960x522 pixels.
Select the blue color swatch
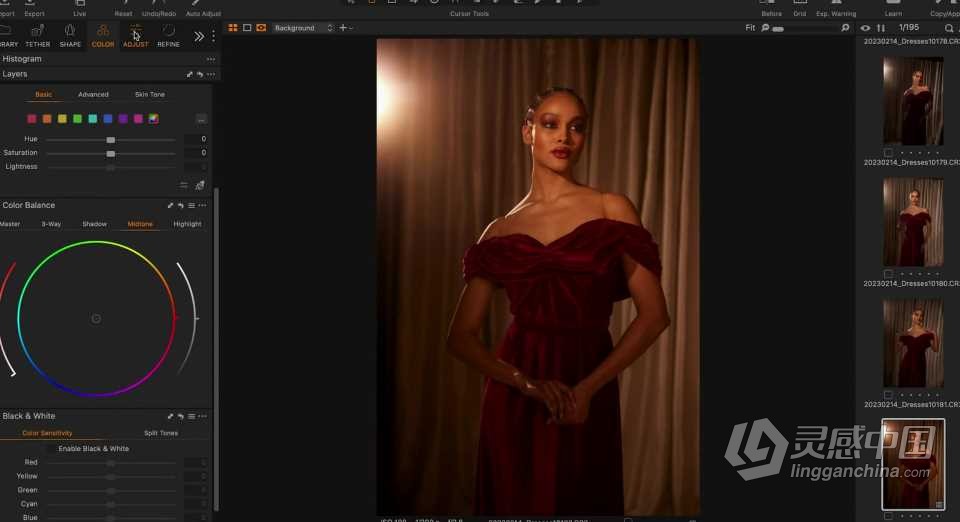(108, 119)
